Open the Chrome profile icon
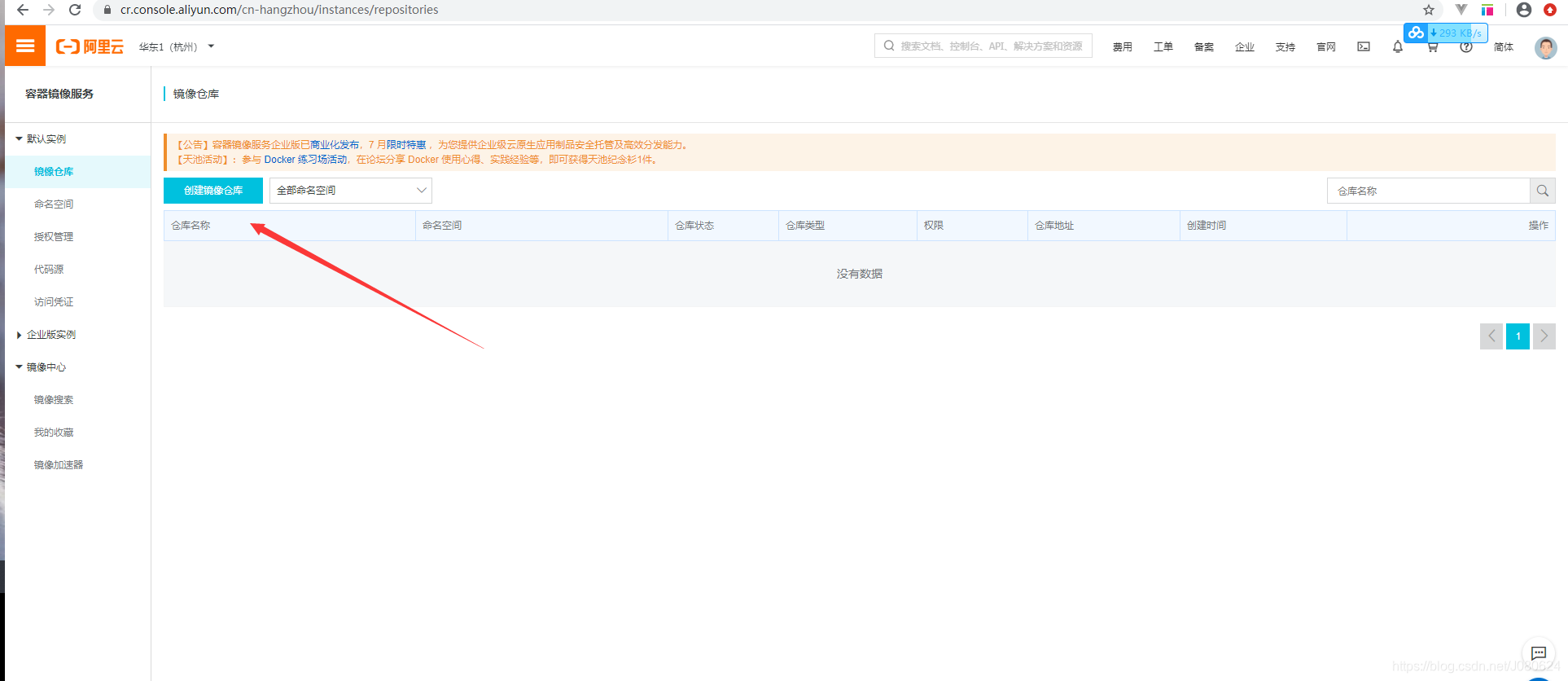The width and height of the screenshot is (1568, 681). pyautogui.click(x=1524, y=10)
